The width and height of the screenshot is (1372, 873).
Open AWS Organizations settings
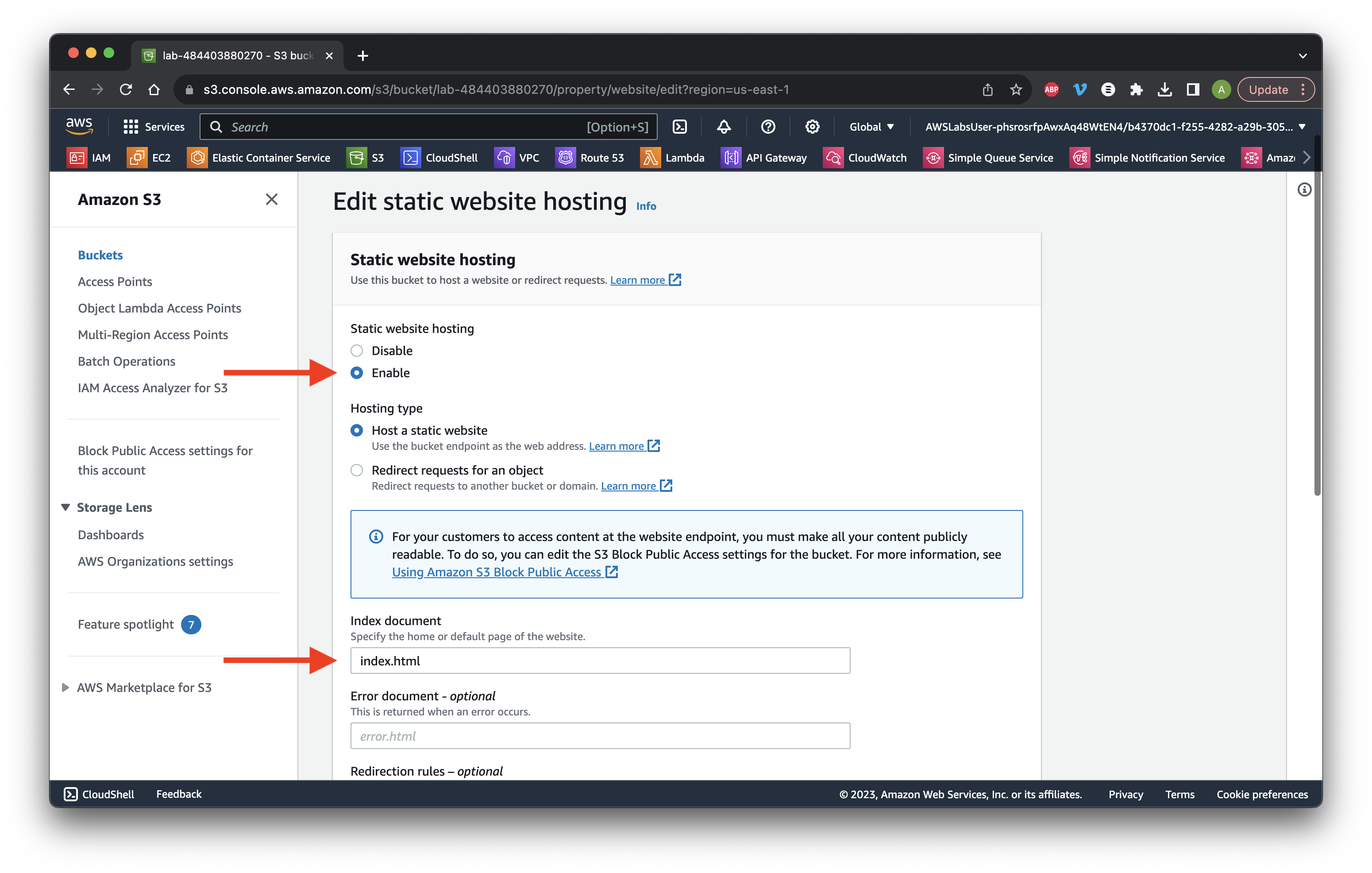point(155,561)
